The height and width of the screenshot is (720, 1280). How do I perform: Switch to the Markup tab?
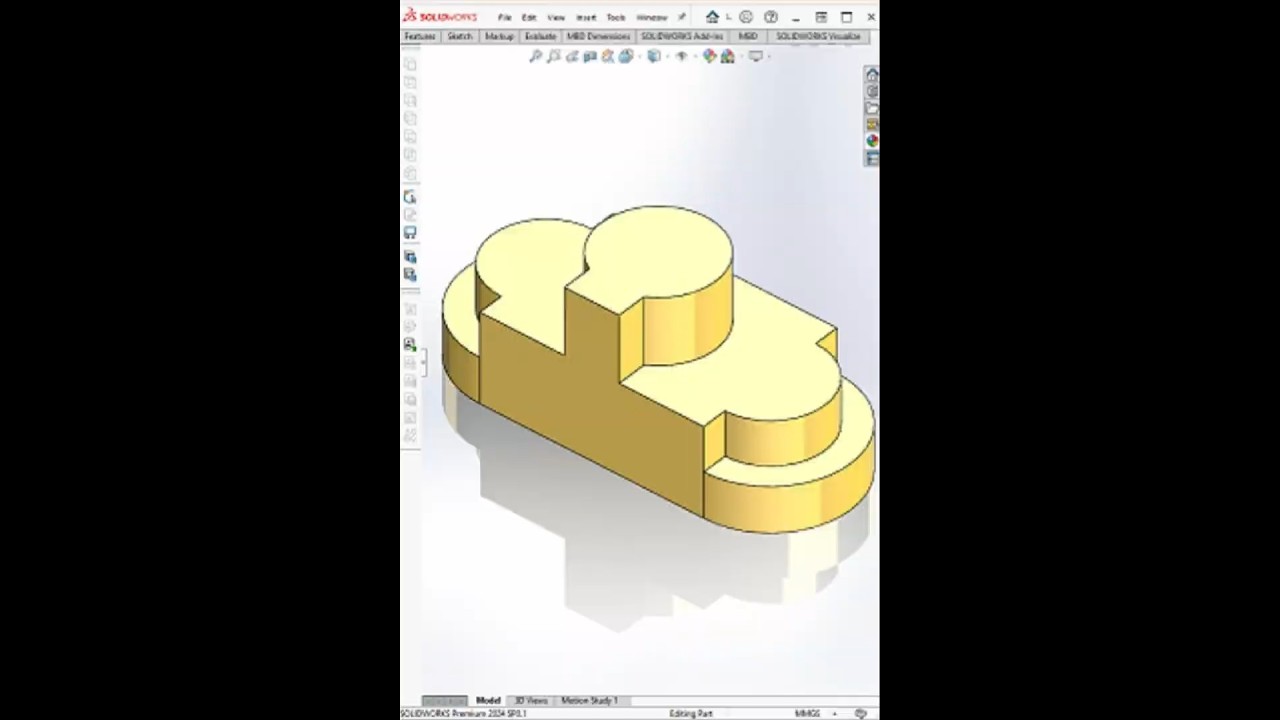[x=499, y=36]
